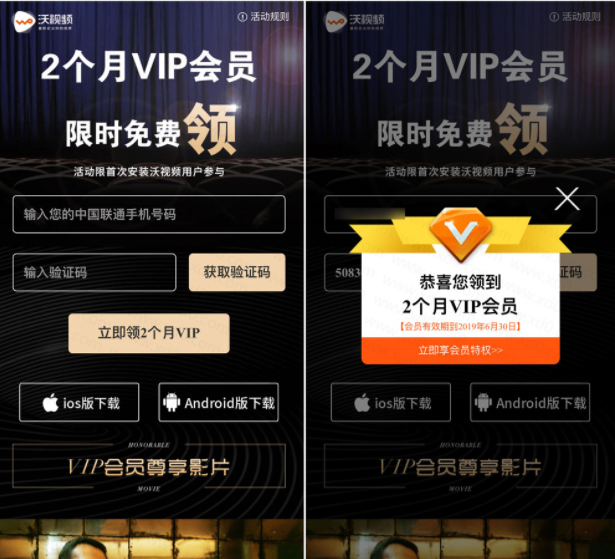Viewport: 615px width, 559px height.
Task: Open 活动规则 link on right screen
Action: click(575, 17)
